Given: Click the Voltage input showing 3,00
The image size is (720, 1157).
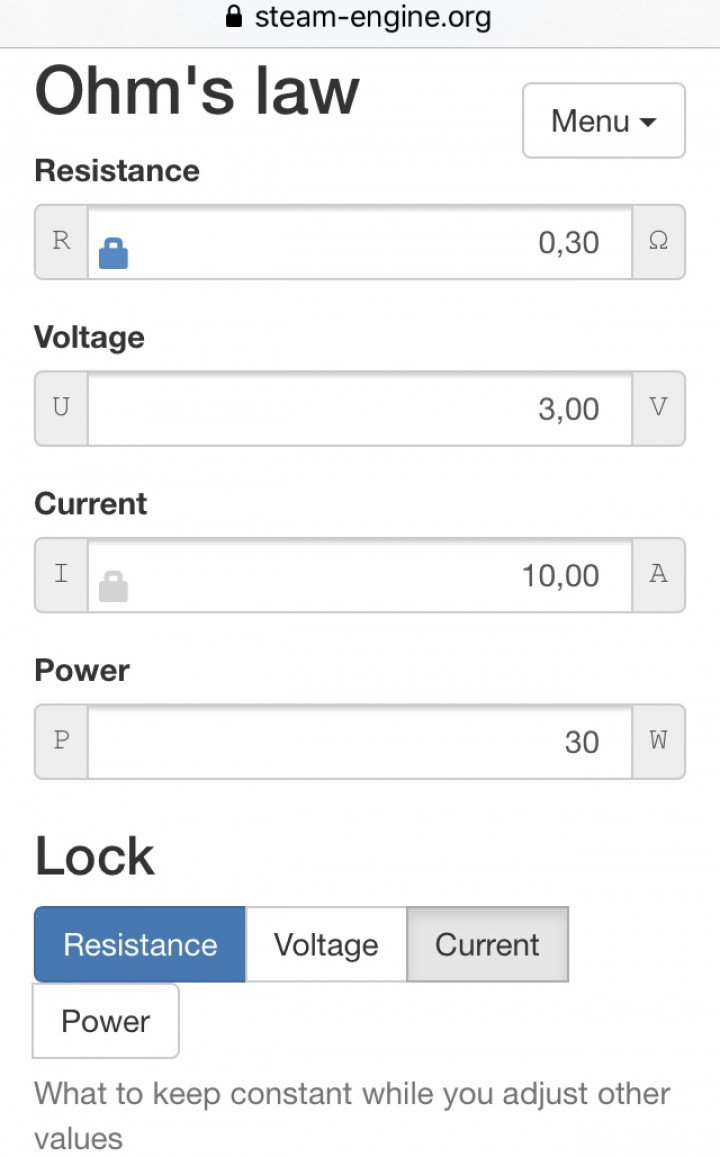Looking at the screenshot, I should 360,409.
